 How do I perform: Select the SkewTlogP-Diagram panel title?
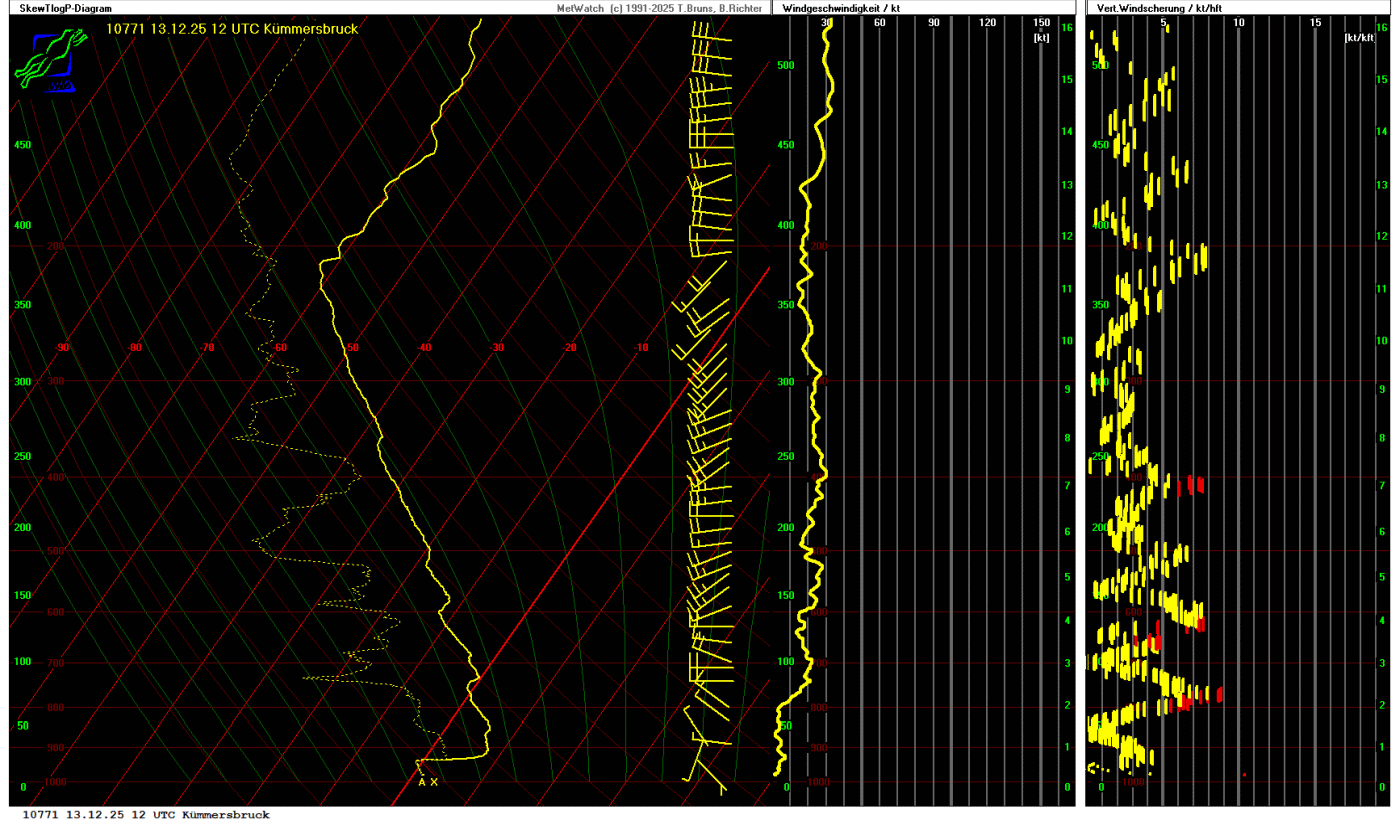tap(60, 8)
